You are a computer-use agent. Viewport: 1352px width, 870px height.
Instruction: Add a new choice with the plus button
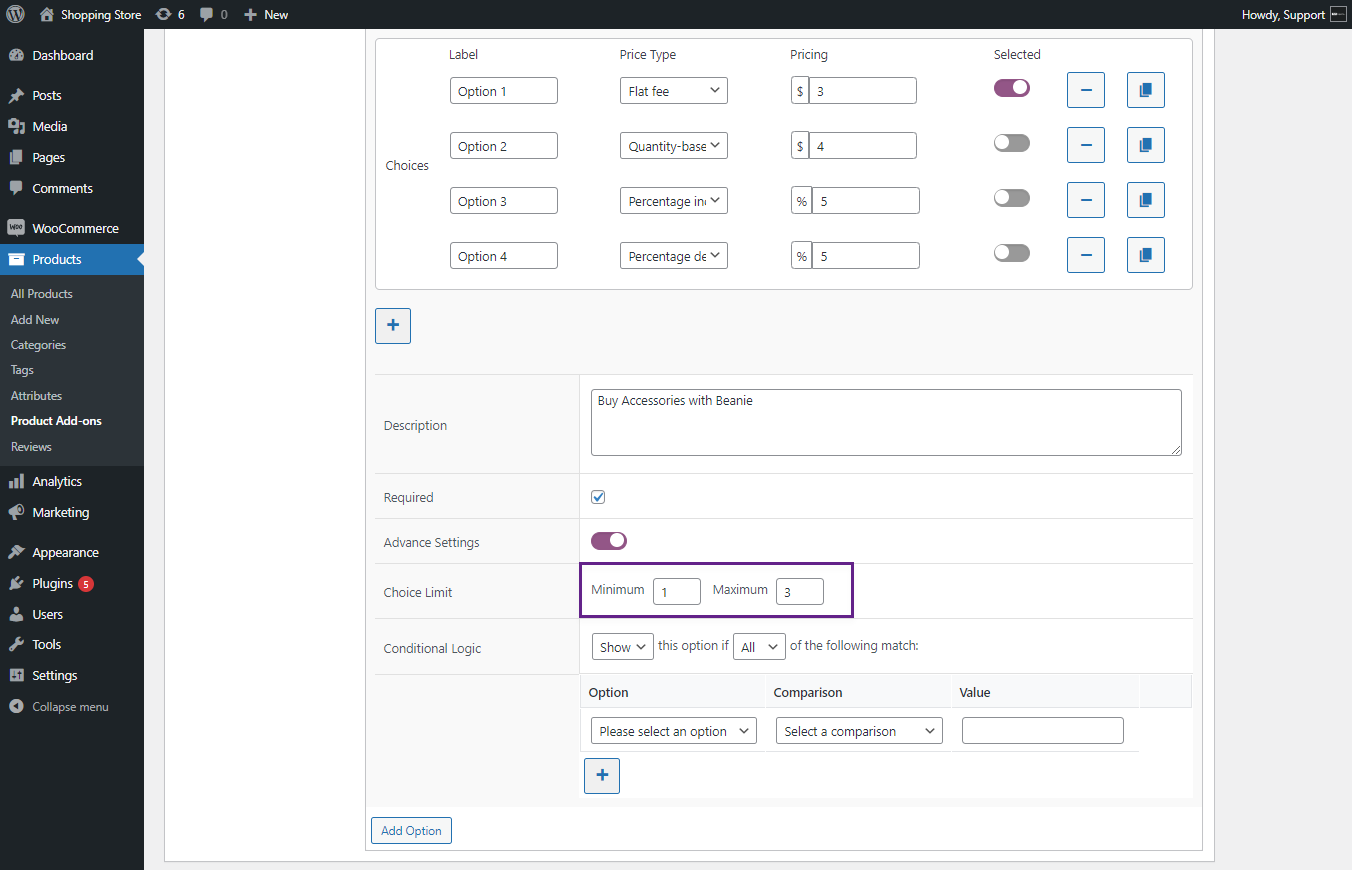point(393,326)
